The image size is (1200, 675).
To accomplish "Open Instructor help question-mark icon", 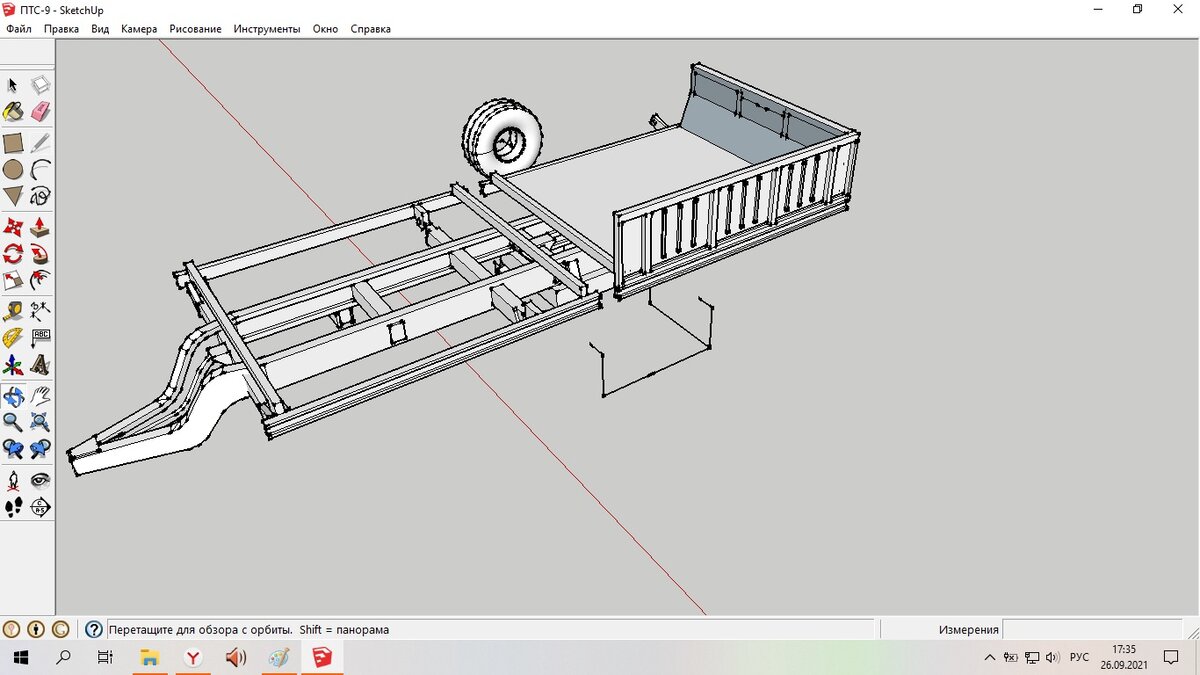I will click(94, 630).
